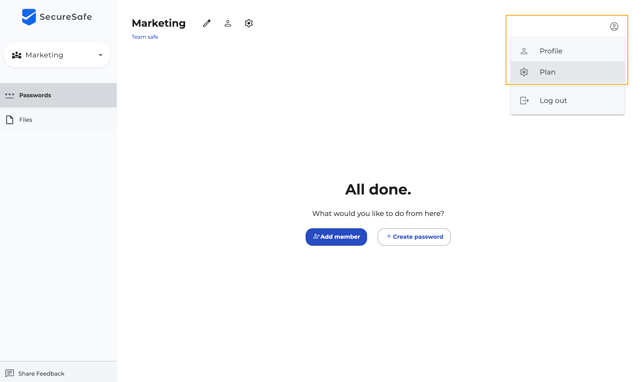Open the Passwords sidebar section

[58, 95]
